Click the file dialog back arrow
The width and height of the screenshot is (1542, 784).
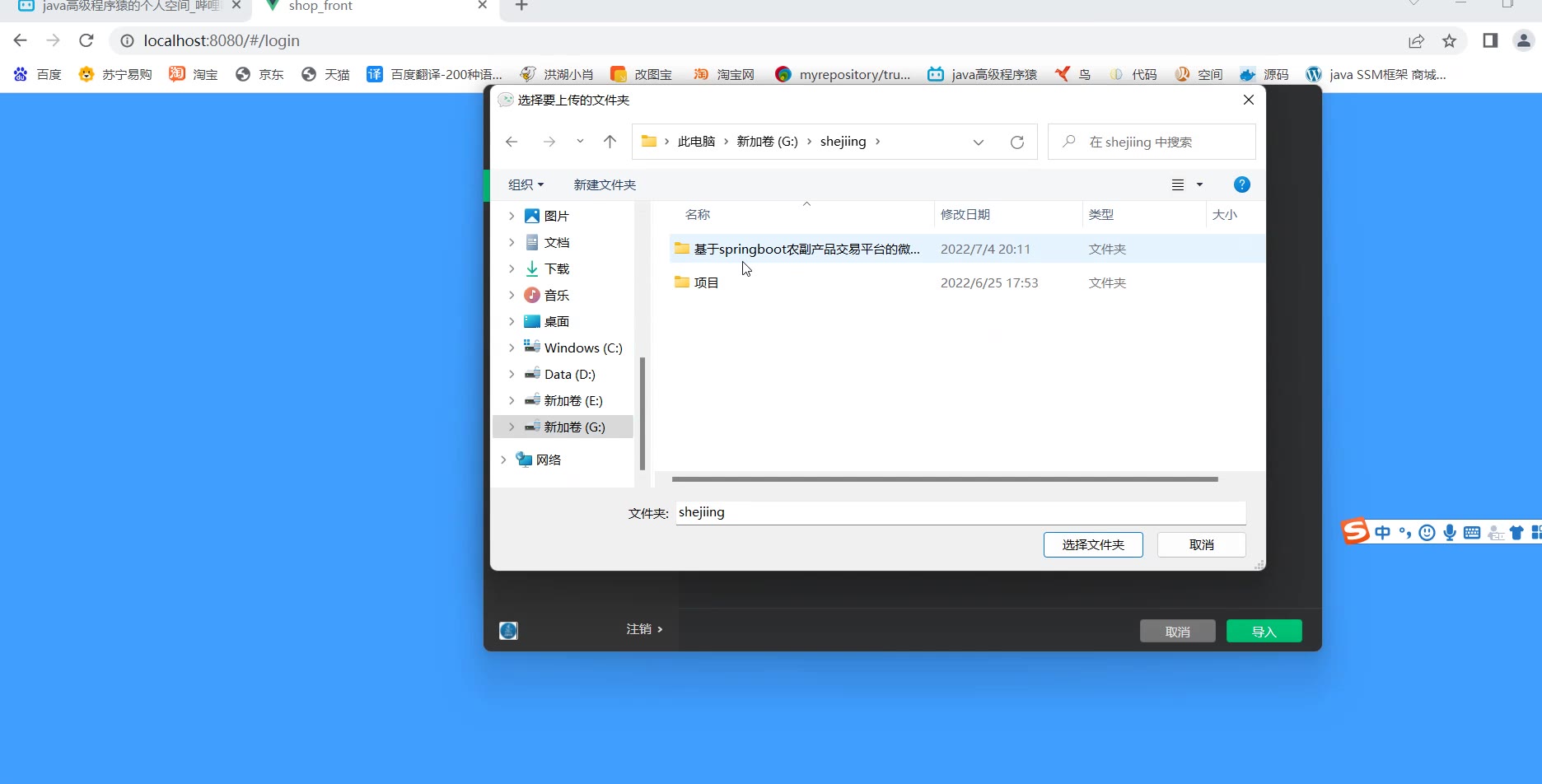tap(512, 142)
